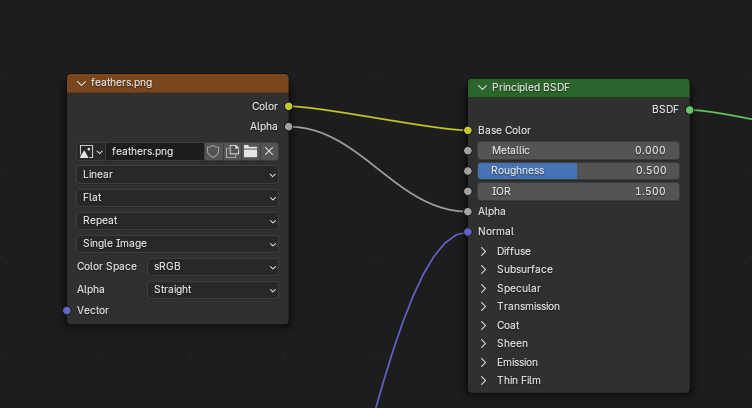Click the duplicate image datablock icon
Screen dimensions: 752x408
click(232, 151)
